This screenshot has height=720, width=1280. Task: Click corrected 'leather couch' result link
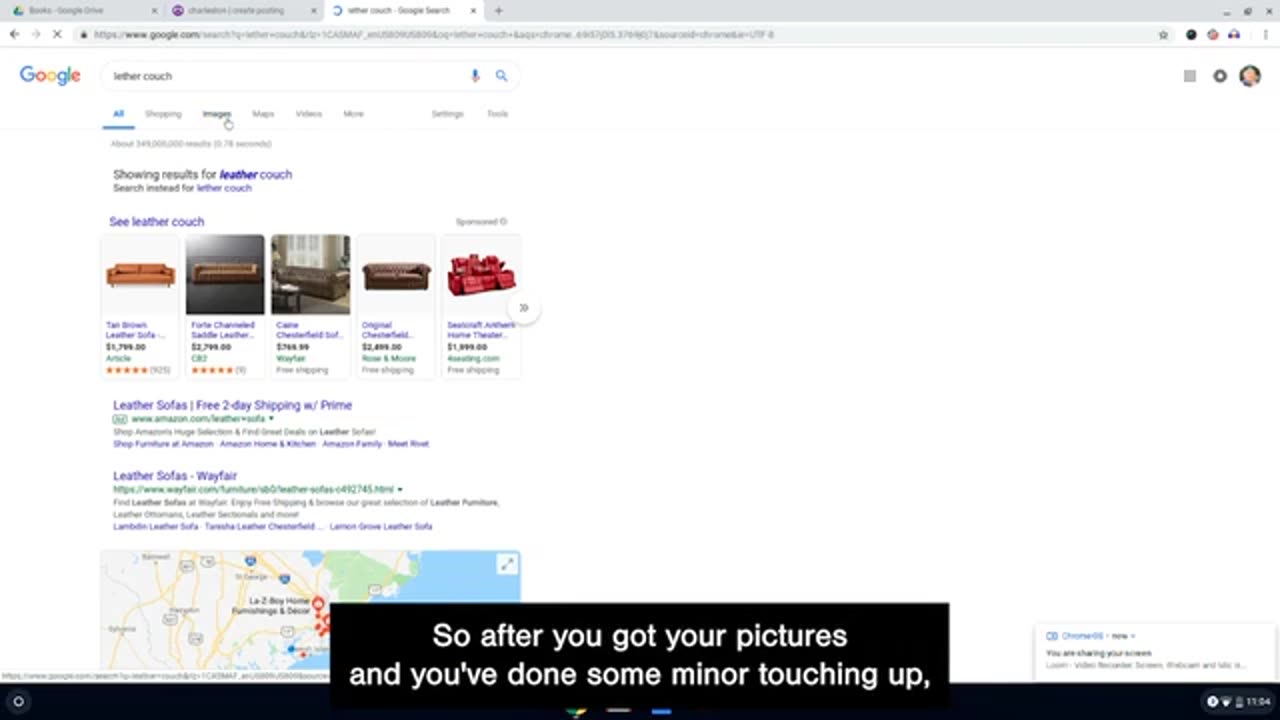[x=256, y=174]
